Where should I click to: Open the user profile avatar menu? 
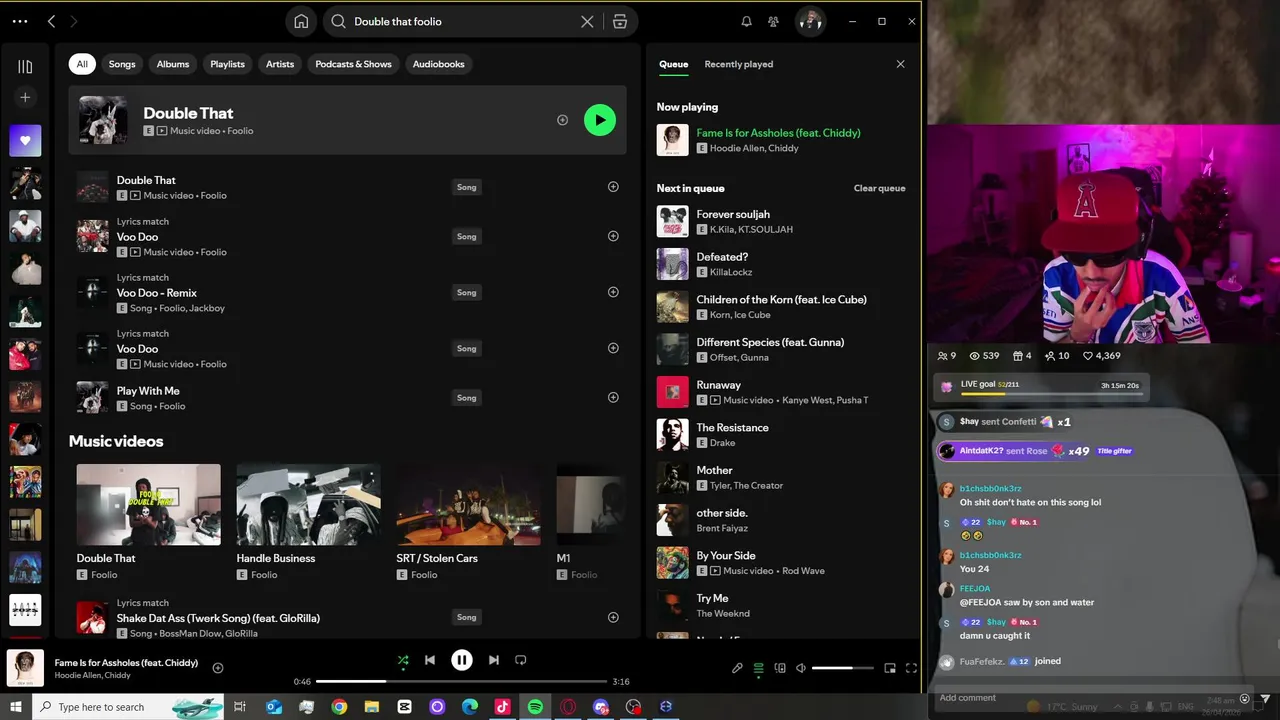pos(810,21)
